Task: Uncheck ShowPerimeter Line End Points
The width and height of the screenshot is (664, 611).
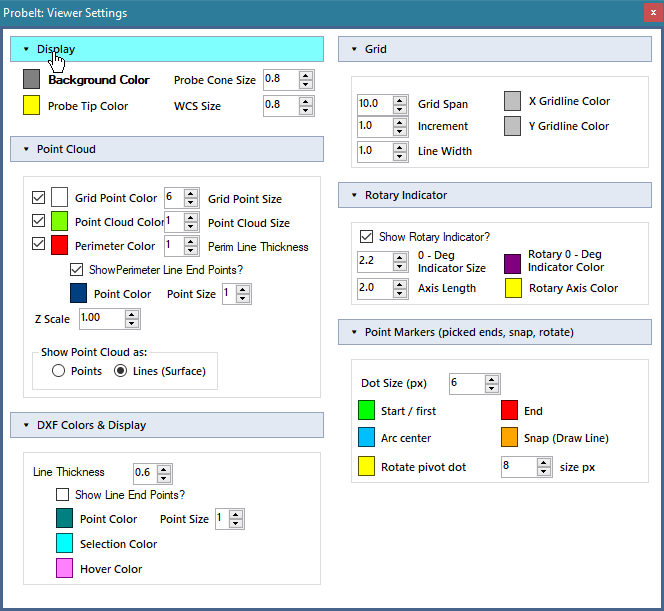Action: (76, 270)
